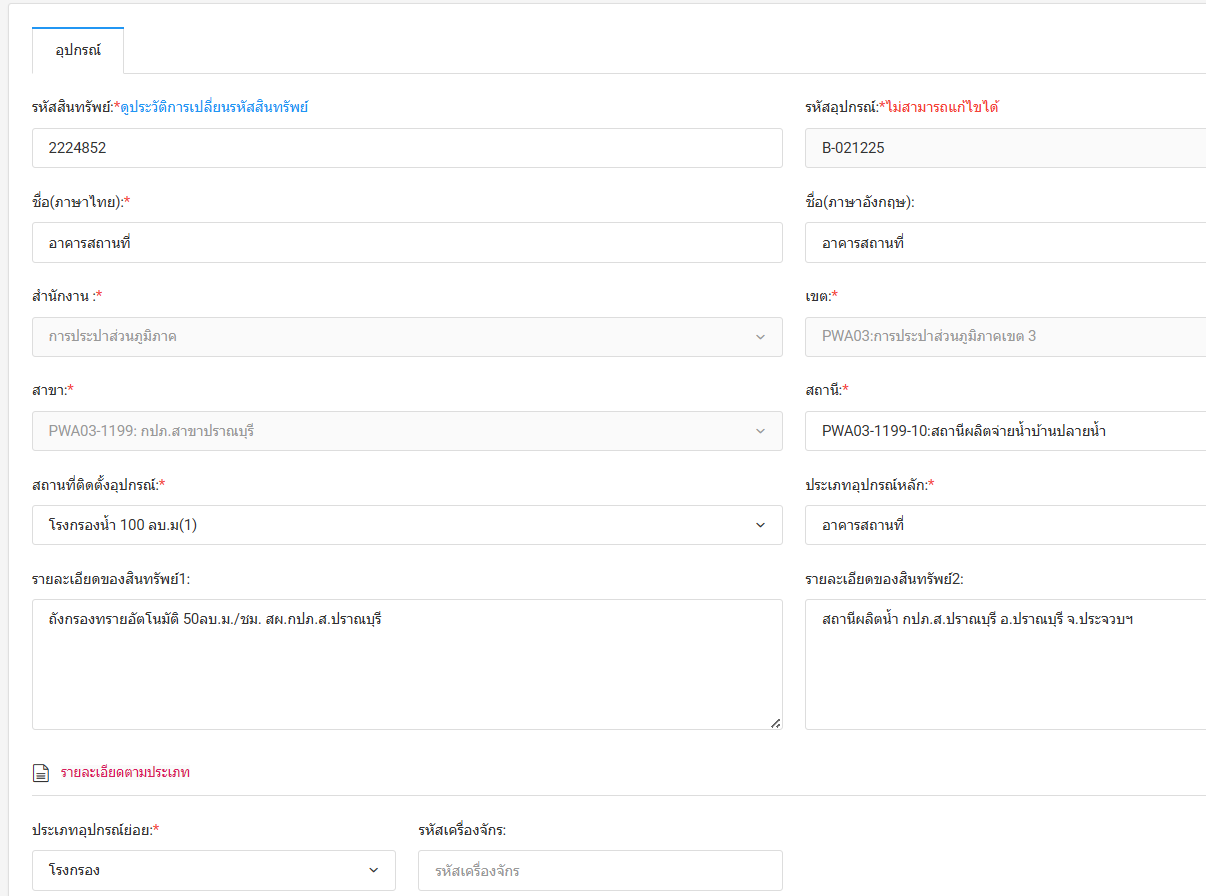Click the รายละเอียดของสินทรัพย์2 text area
Screen dimensions: 1206x896
point(1005,664)
